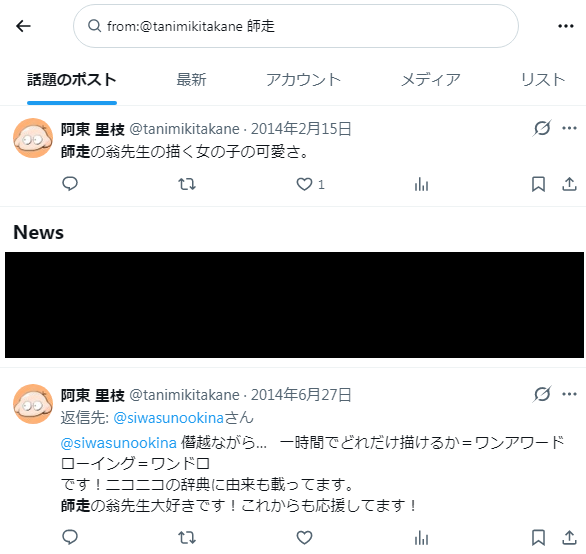This screenshot has height=554, width=586.
Task: Repost the 2014年2月15日 post
Action: point(186,184)
